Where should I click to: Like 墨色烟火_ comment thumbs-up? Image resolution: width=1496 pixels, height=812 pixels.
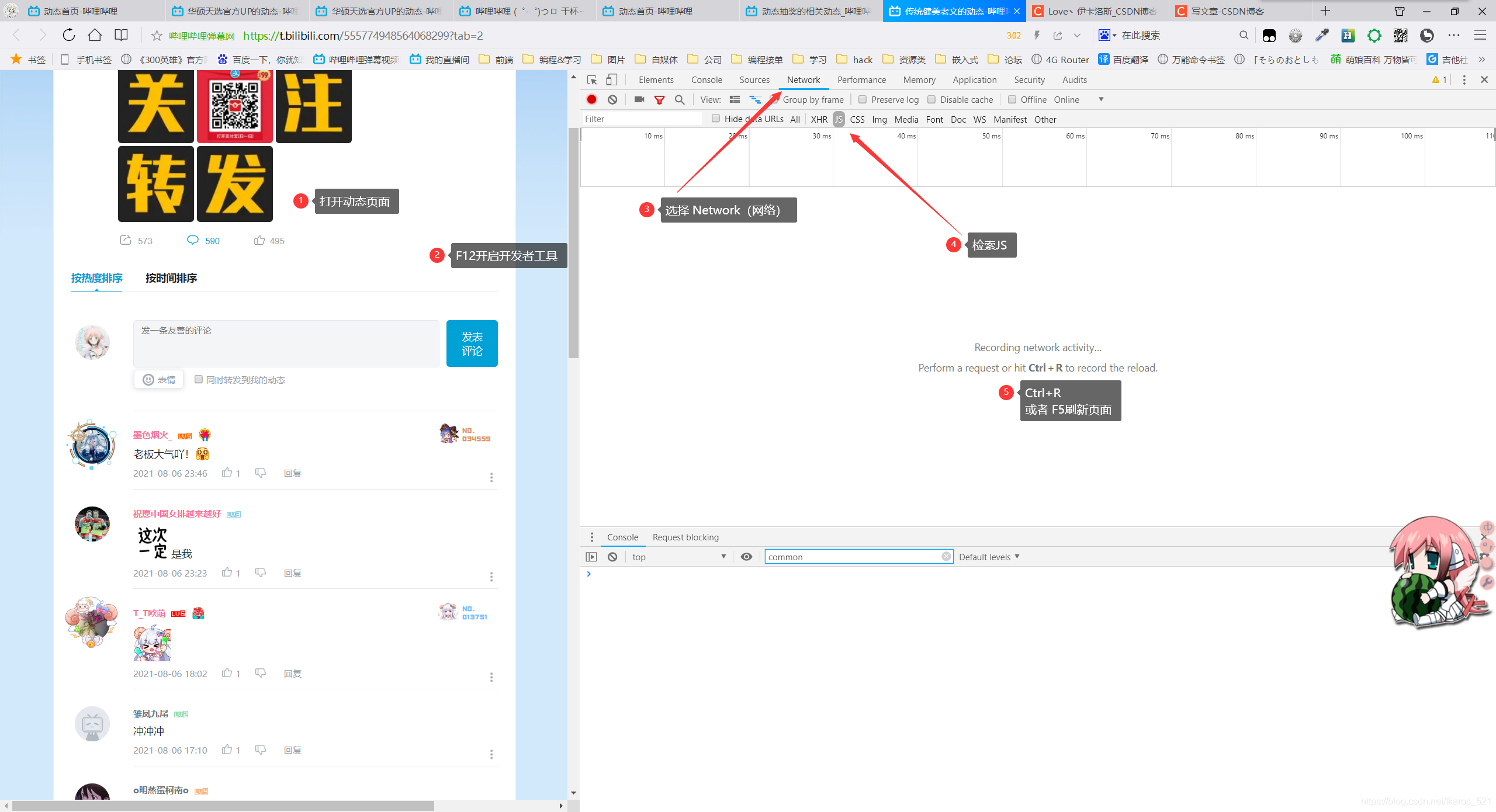227,473
